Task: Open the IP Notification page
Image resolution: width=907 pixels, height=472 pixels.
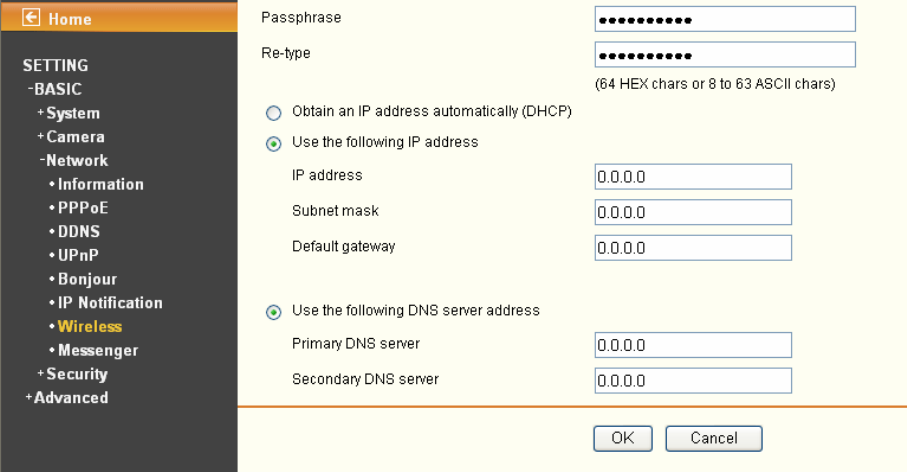Action: (x=110, y=303)
